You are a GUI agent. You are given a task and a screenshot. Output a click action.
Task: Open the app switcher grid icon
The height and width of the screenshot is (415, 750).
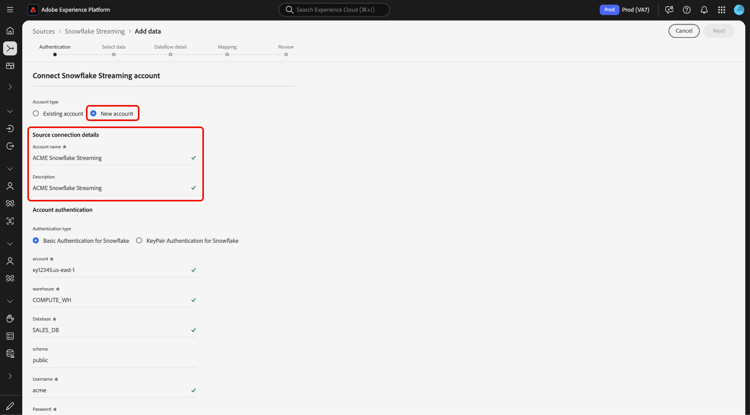[x=721, y=10]
